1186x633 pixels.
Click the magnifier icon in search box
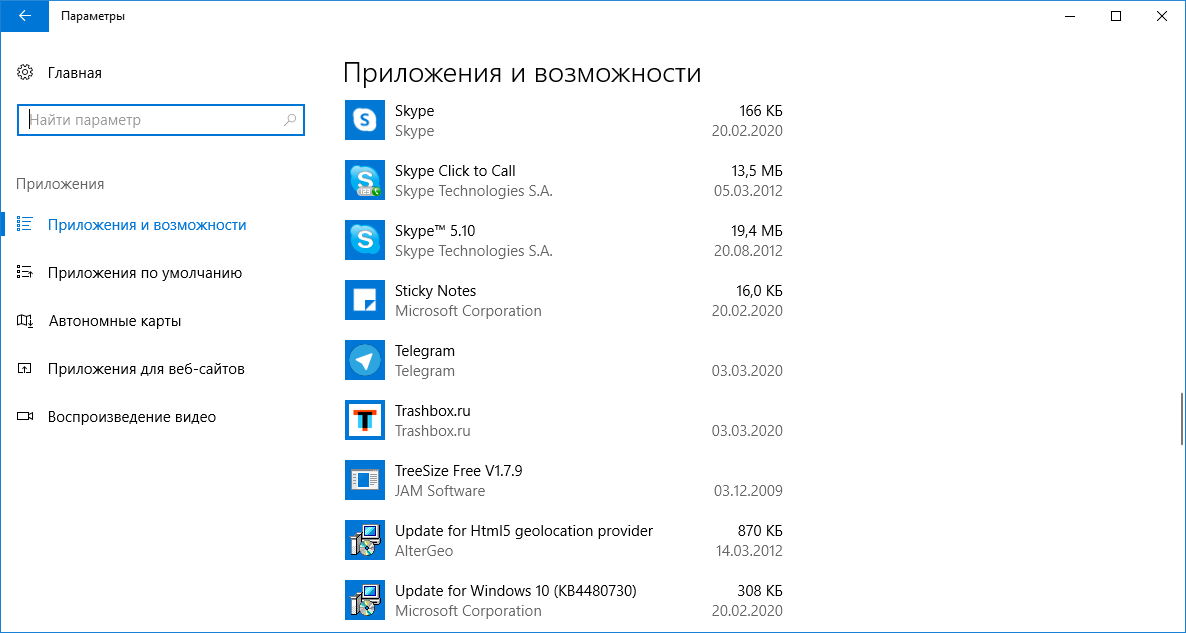(x=290, y=119)
